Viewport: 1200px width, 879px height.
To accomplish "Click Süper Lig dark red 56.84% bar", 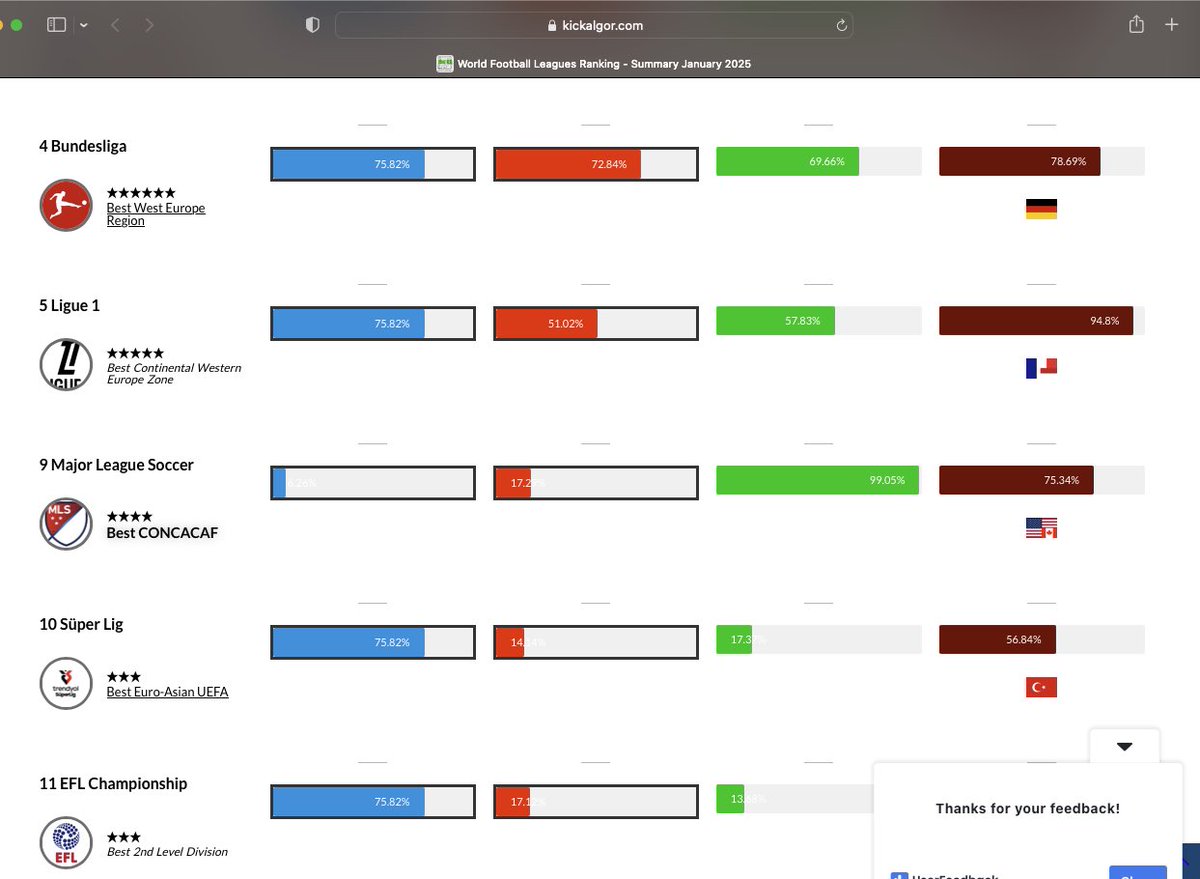I will tap(1042, 639).
